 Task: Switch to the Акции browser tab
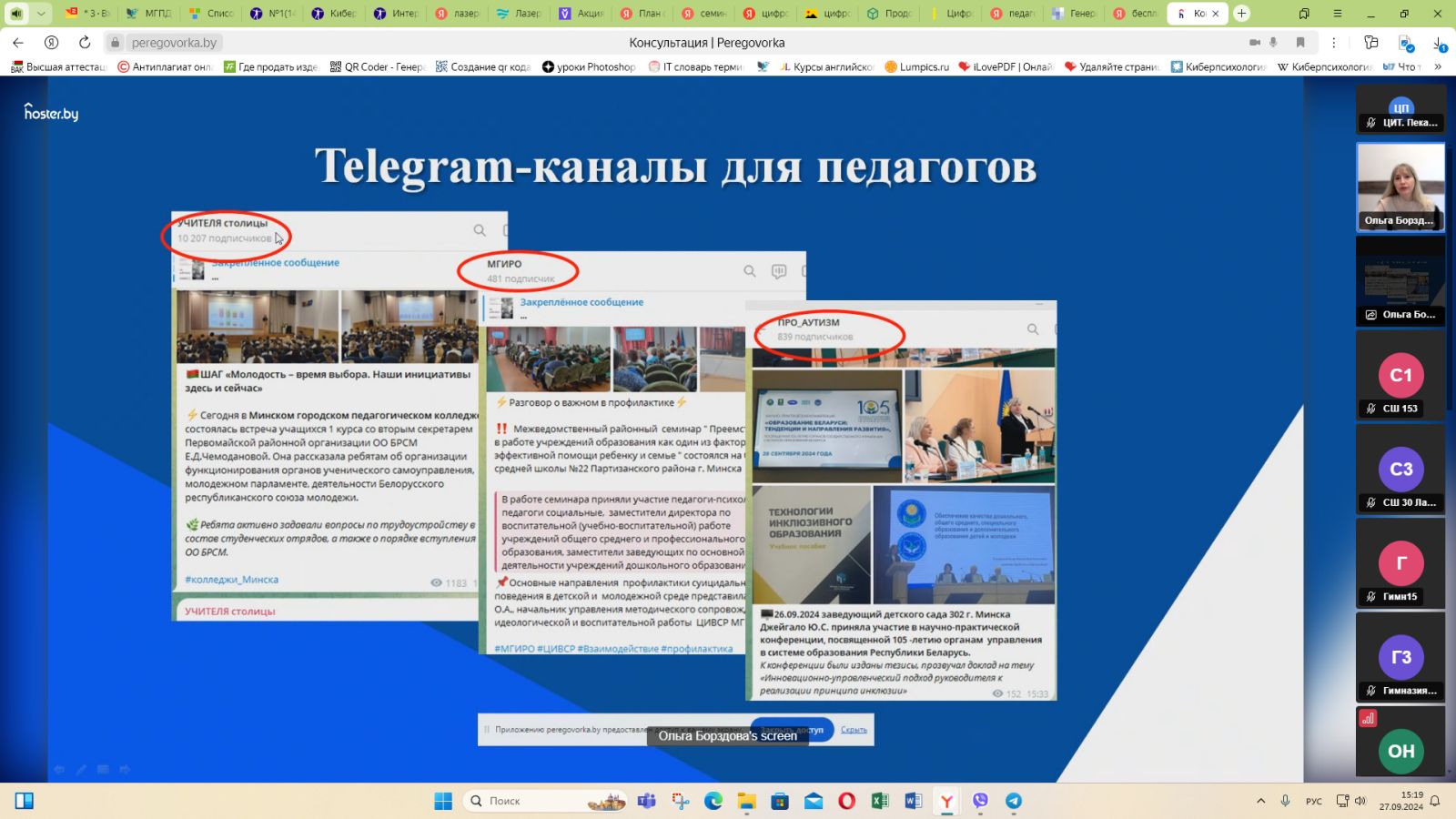[581, 14]
